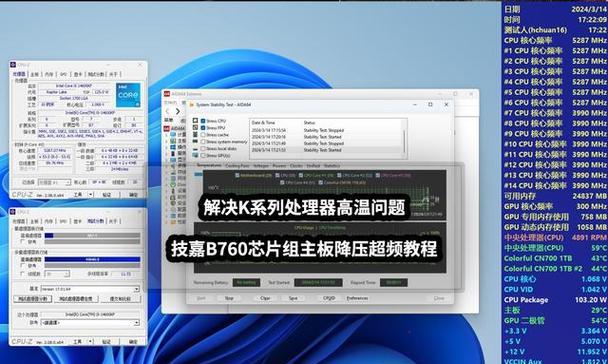Open the Clocks tab in stability test
This screenshot has height=364, width=608.
pyautogui.click(x=296, y=166)
